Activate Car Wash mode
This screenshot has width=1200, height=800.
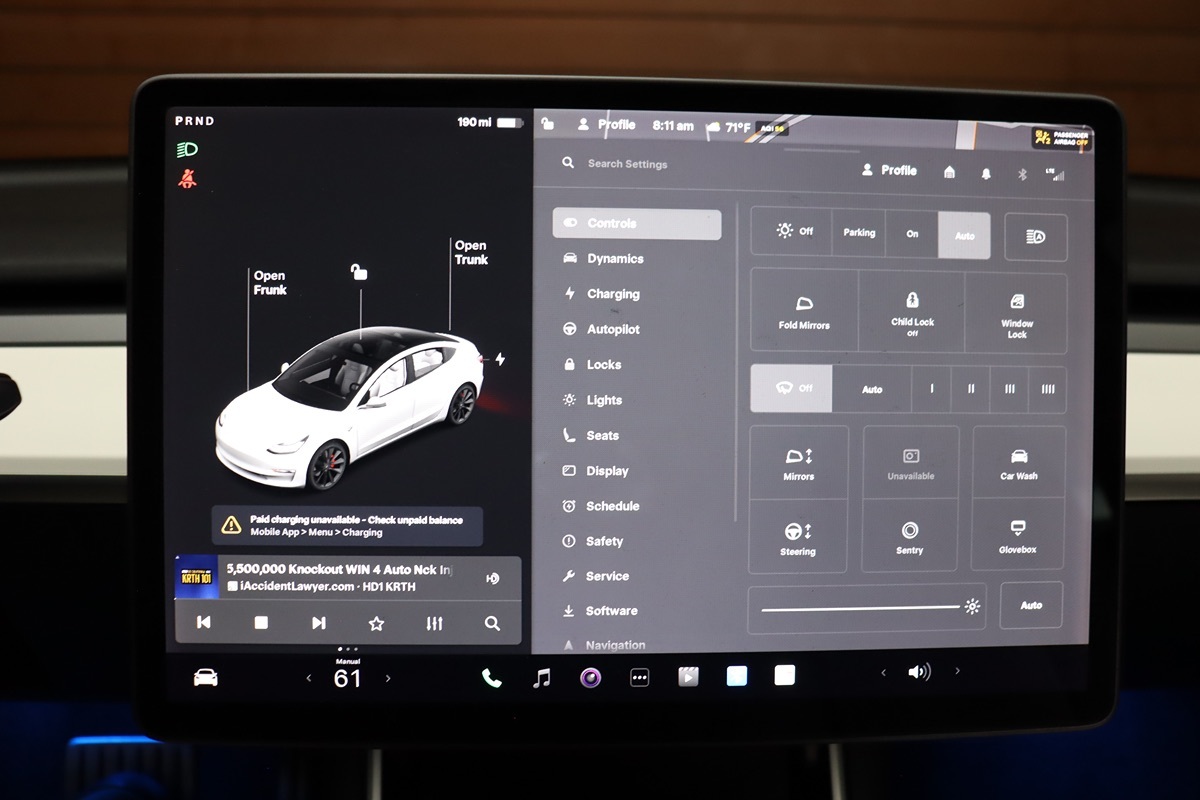(1018, 463)
